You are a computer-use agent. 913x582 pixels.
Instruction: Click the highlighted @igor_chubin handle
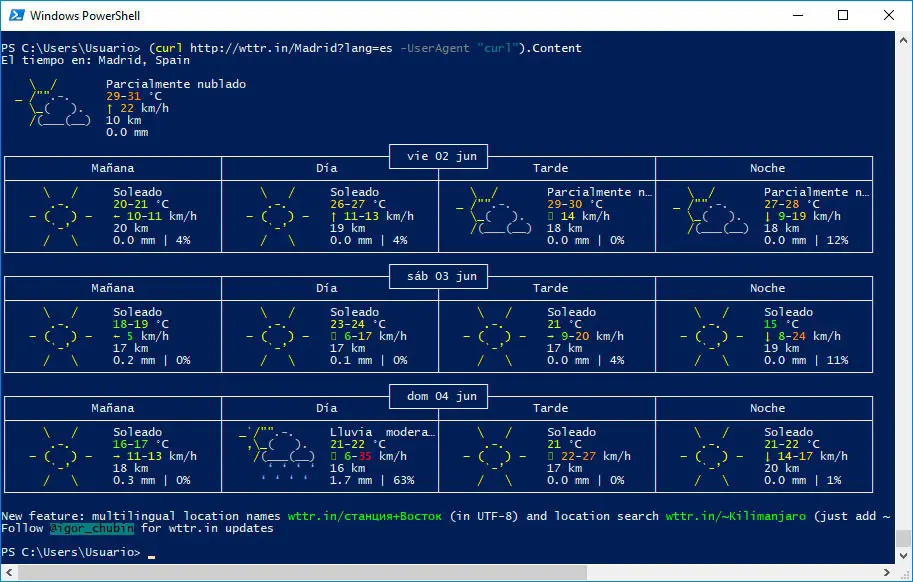(x=91, y=528)
